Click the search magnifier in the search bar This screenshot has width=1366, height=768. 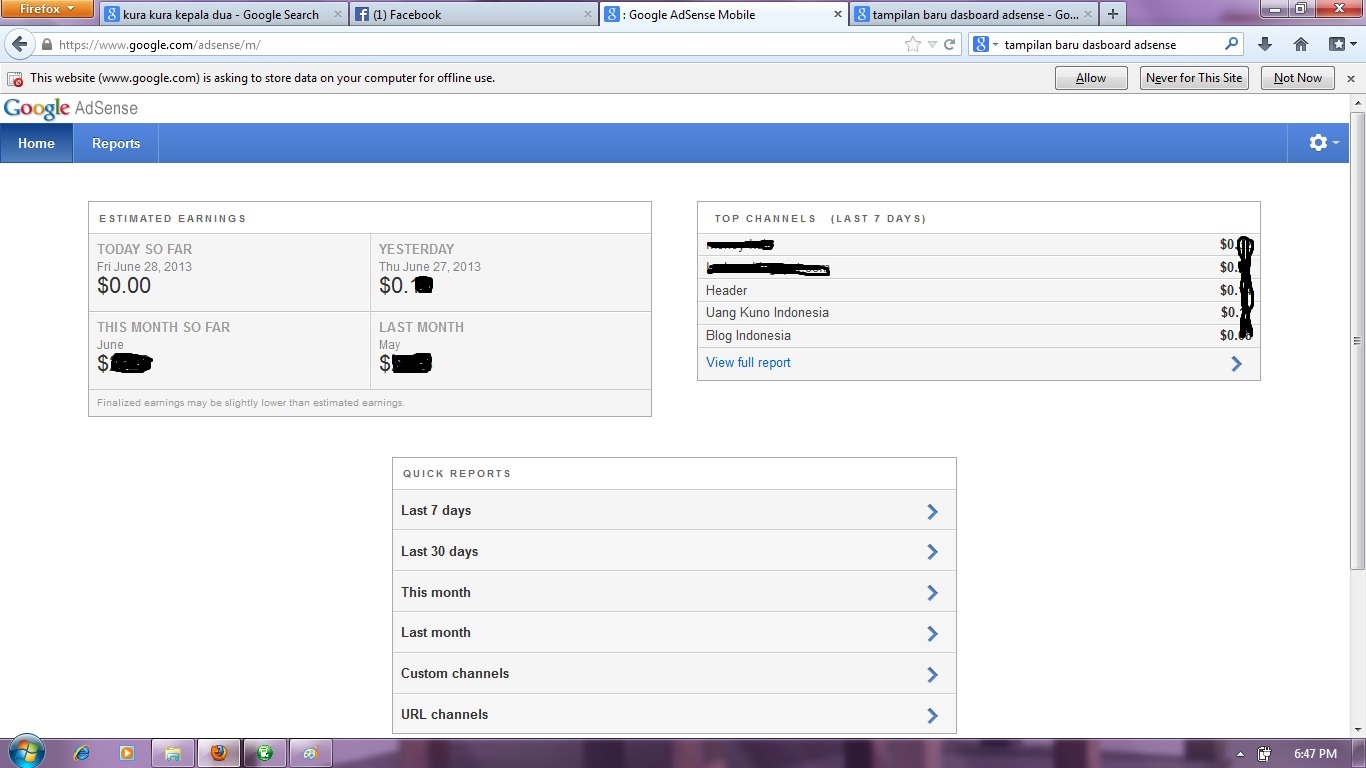point(1231,44)
